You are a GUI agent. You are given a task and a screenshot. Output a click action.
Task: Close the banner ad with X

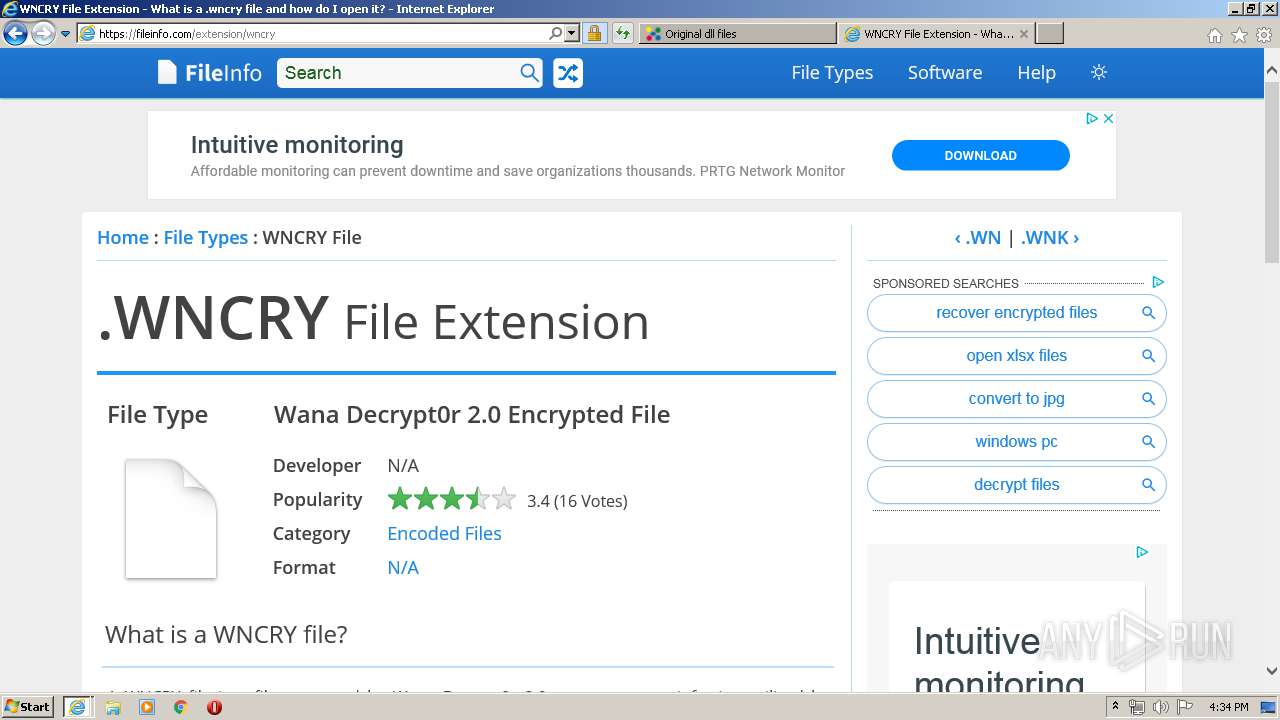click(x=1108, y=119)
